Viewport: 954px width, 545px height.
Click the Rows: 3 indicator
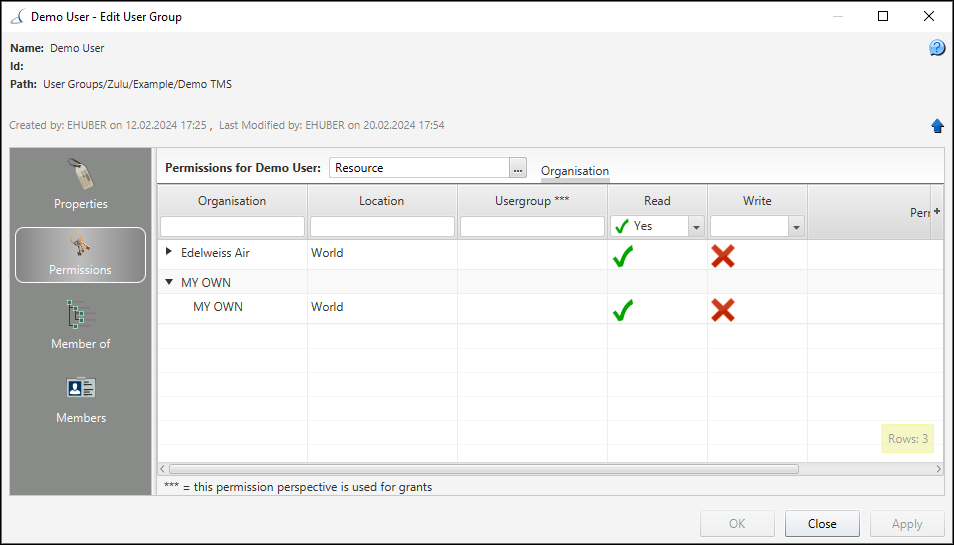point(908,439)
